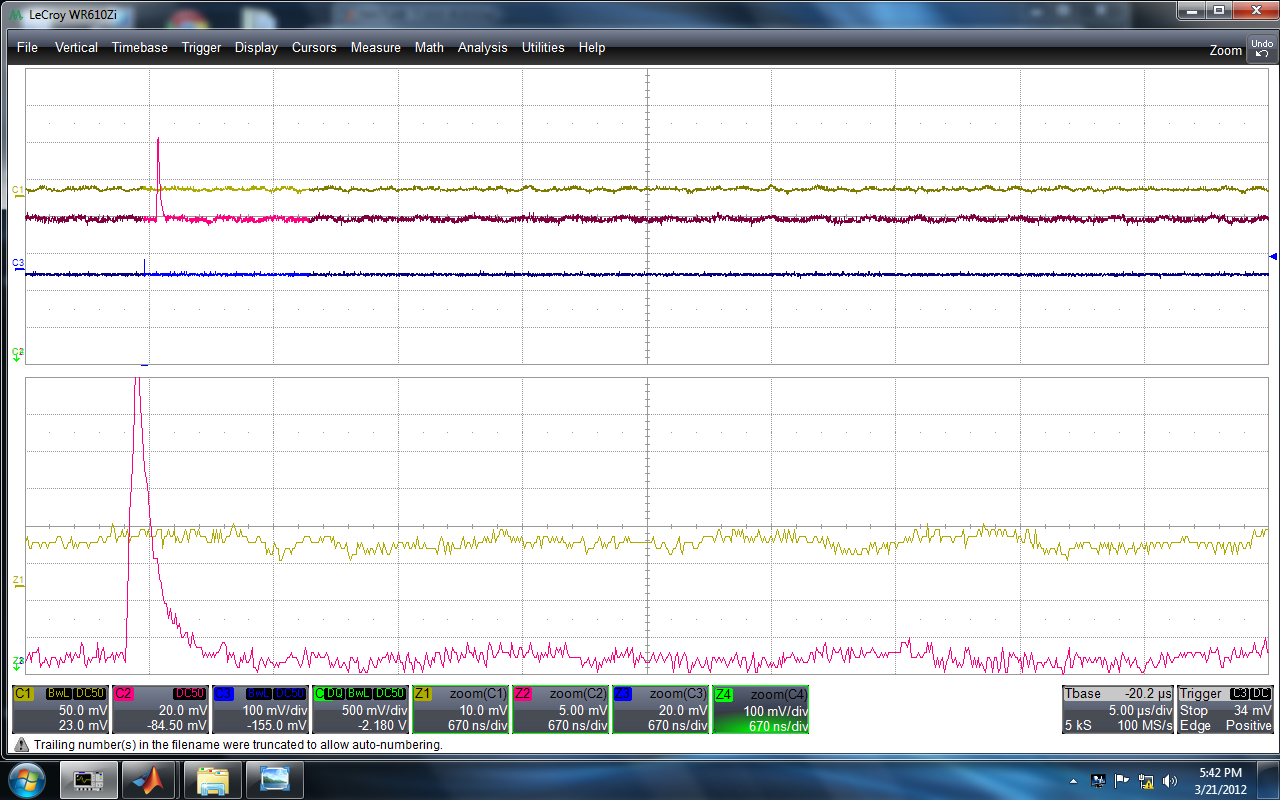
Task: Open the Tbase timebase descriptor box
Action: [1118, 710]
